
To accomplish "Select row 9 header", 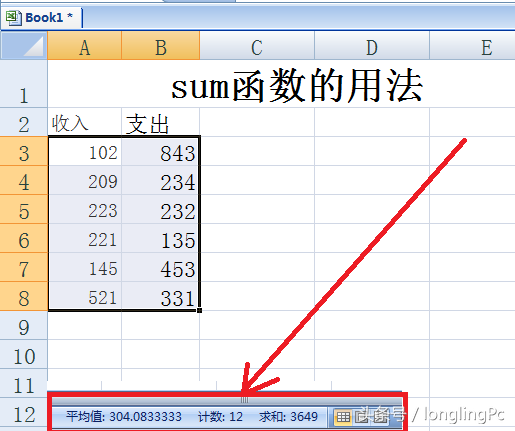I will point(24,325).
